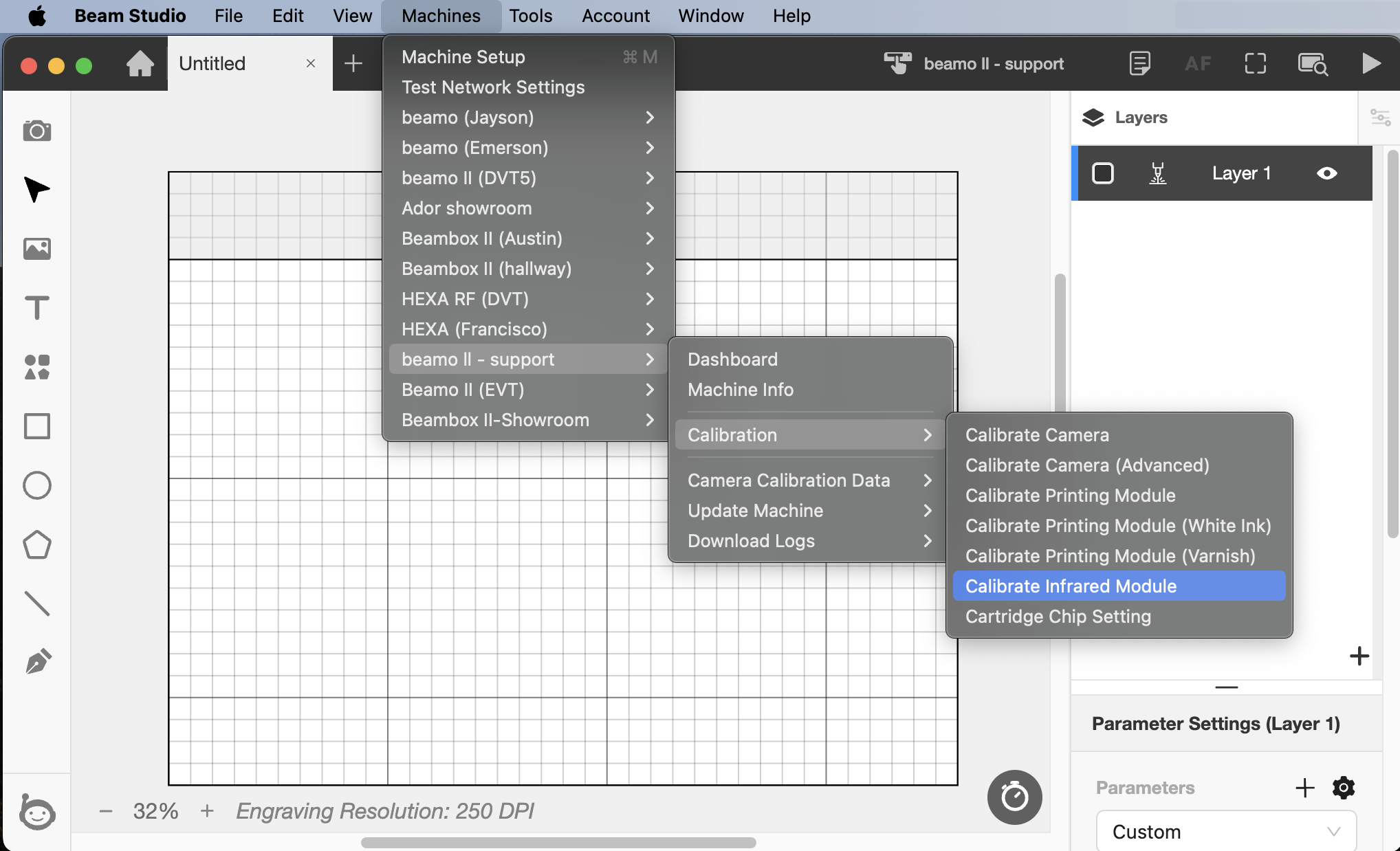Expand the Update Machine submenu
This screenshot has width=1400, height=851.
pos(810,511)
